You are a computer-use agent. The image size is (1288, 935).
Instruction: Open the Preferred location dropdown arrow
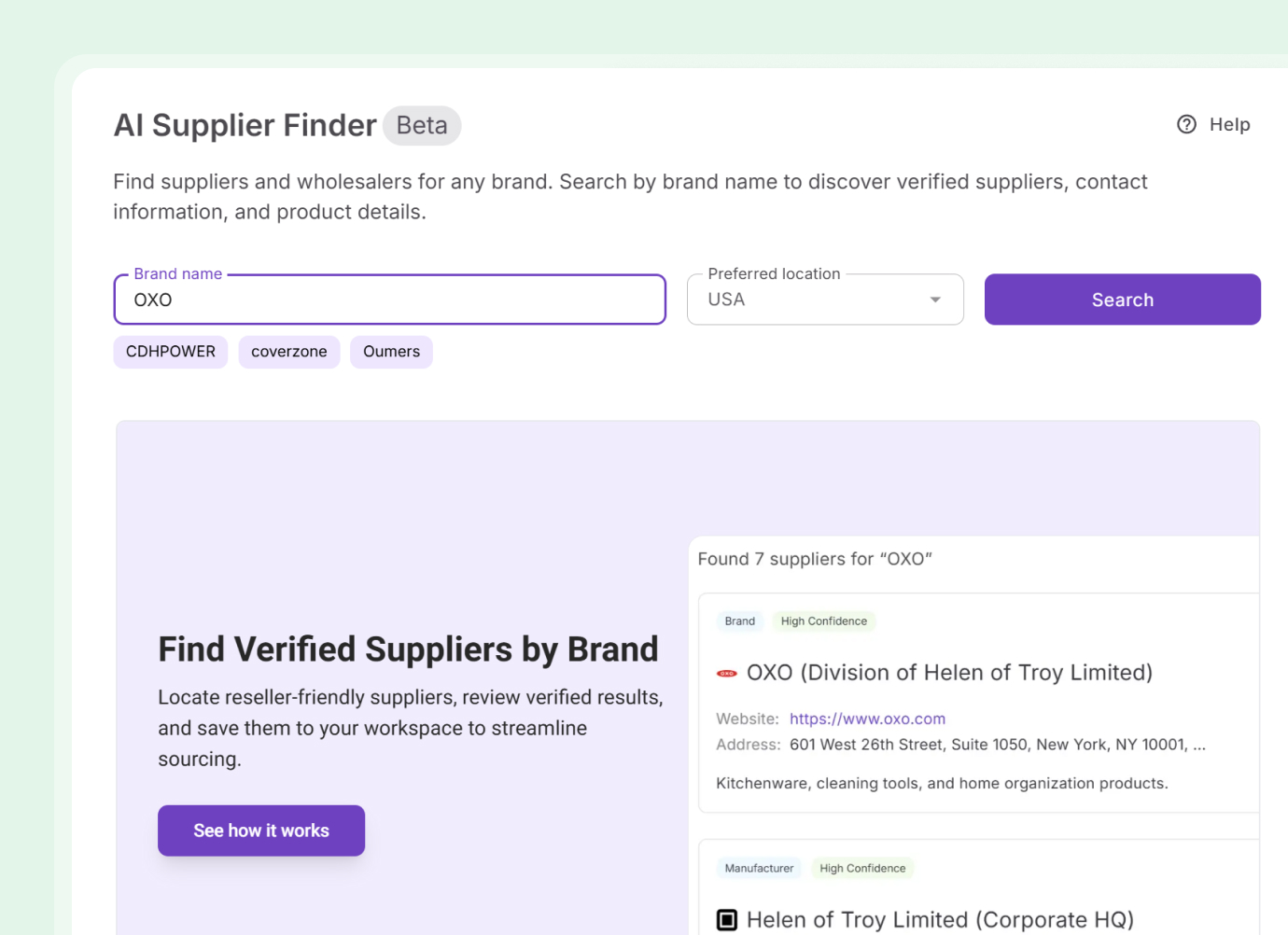[935, 300]
